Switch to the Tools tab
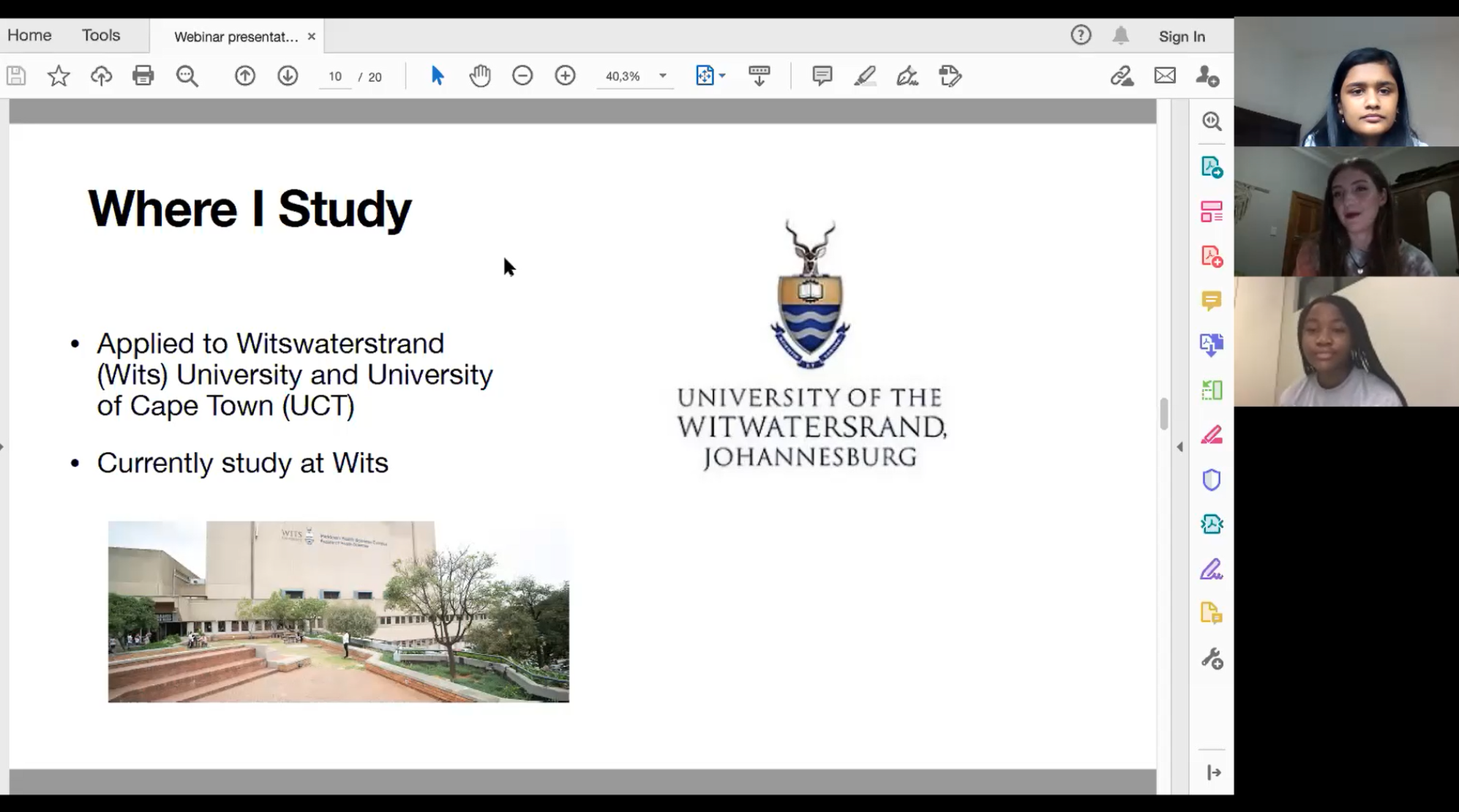The width and height of the screenshot is (1459, 812). [101, 35]
